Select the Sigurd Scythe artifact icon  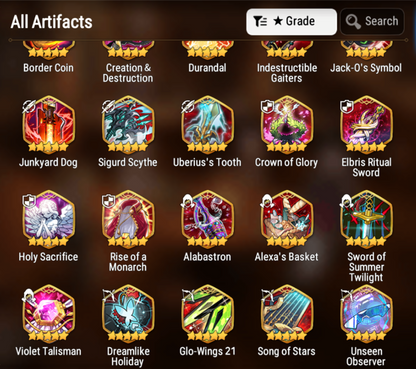[x=128, y=125]
